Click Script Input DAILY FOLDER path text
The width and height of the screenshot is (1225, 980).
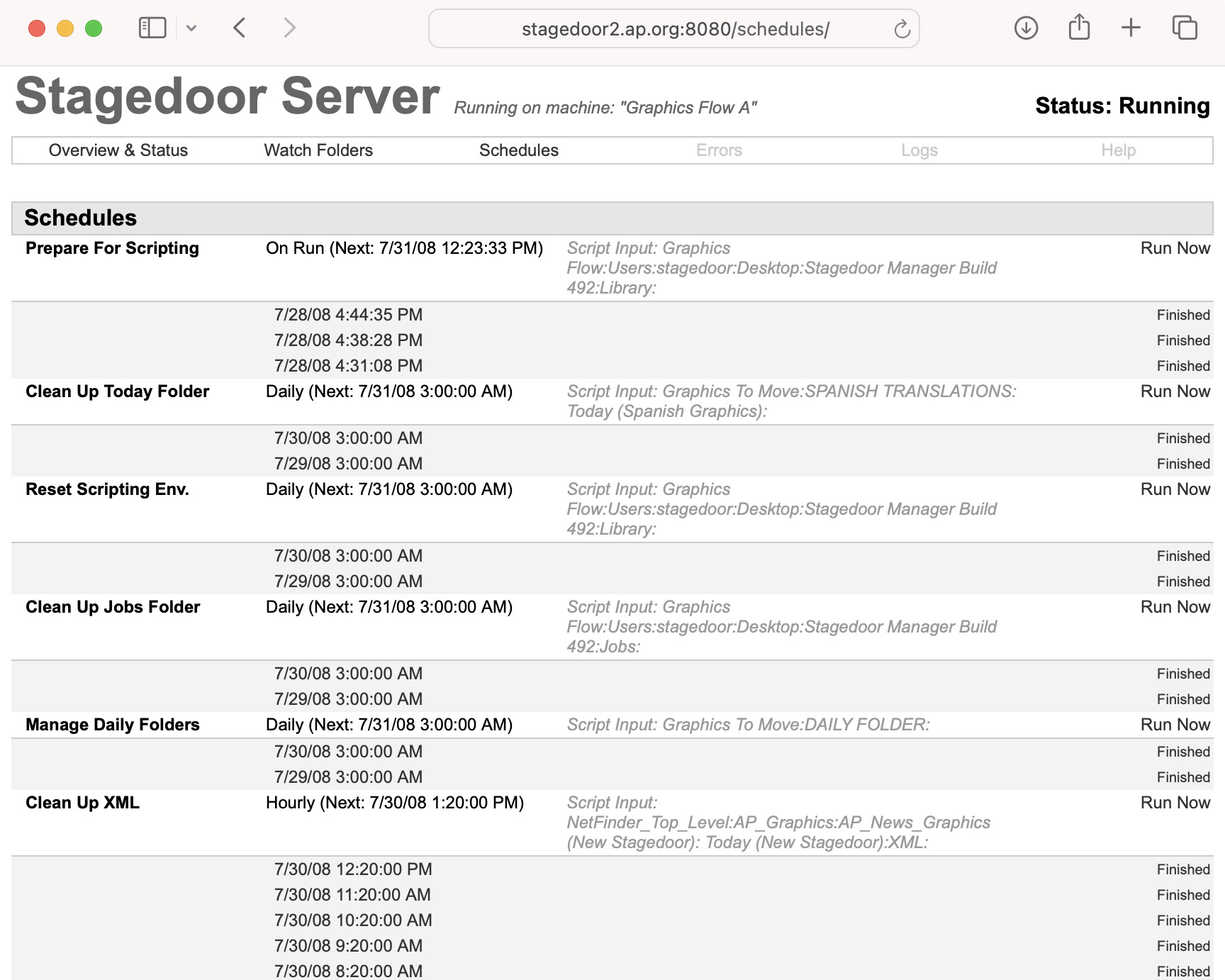[748, 725]
